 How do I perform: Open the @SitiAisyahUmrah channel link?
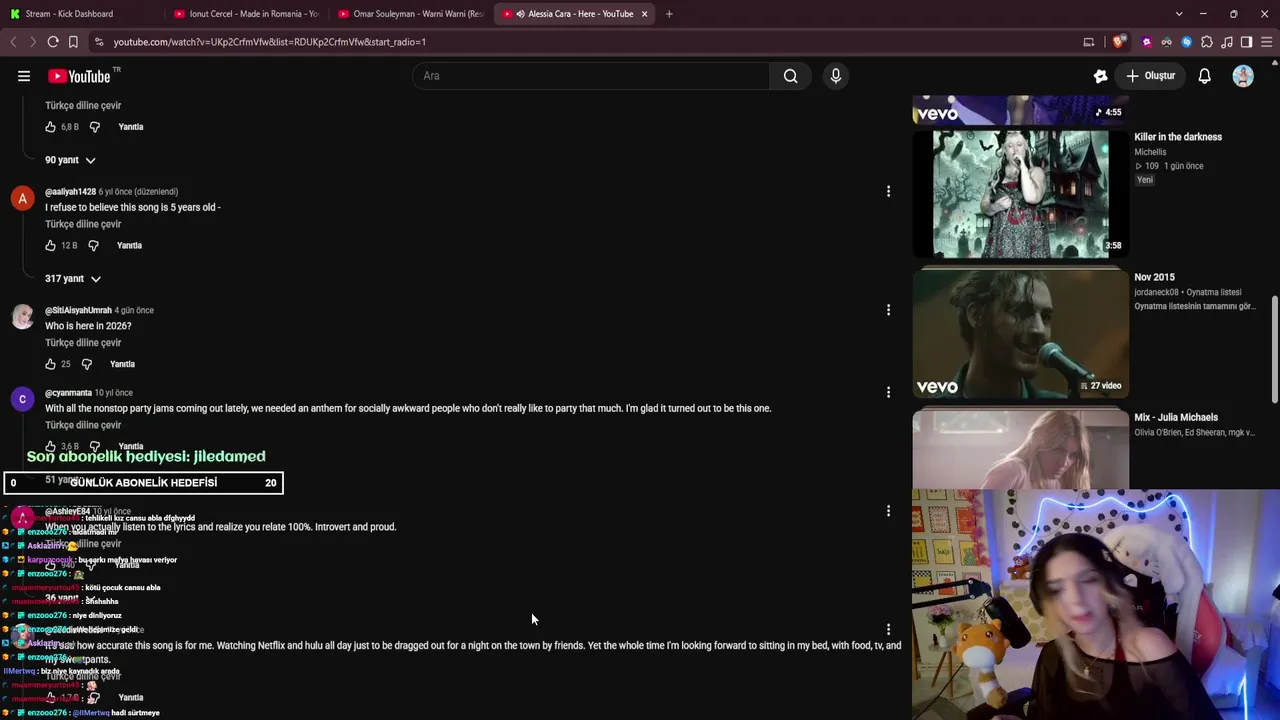(x=78, y=310)
